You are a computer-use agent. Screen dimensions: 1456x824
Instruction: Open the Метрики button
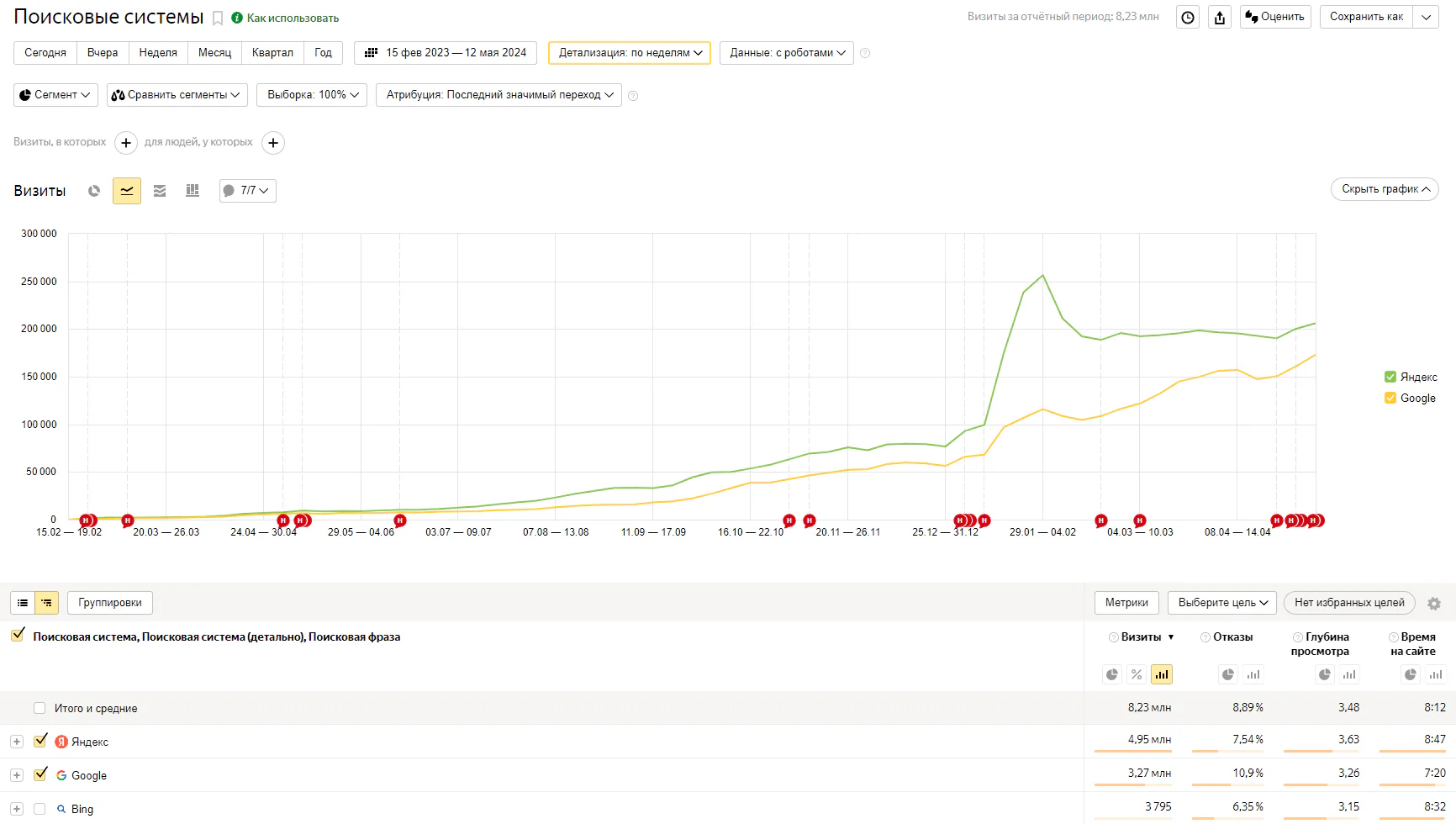tap(1126, 603)
